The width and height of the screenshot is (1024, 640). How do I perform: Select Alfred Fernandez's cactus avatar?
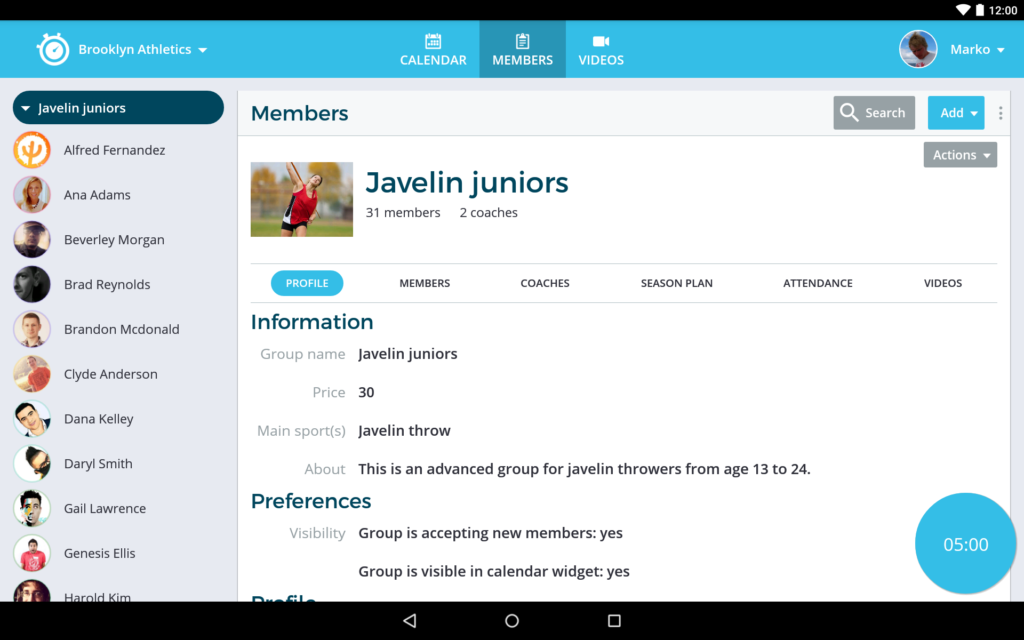point(32,150)
